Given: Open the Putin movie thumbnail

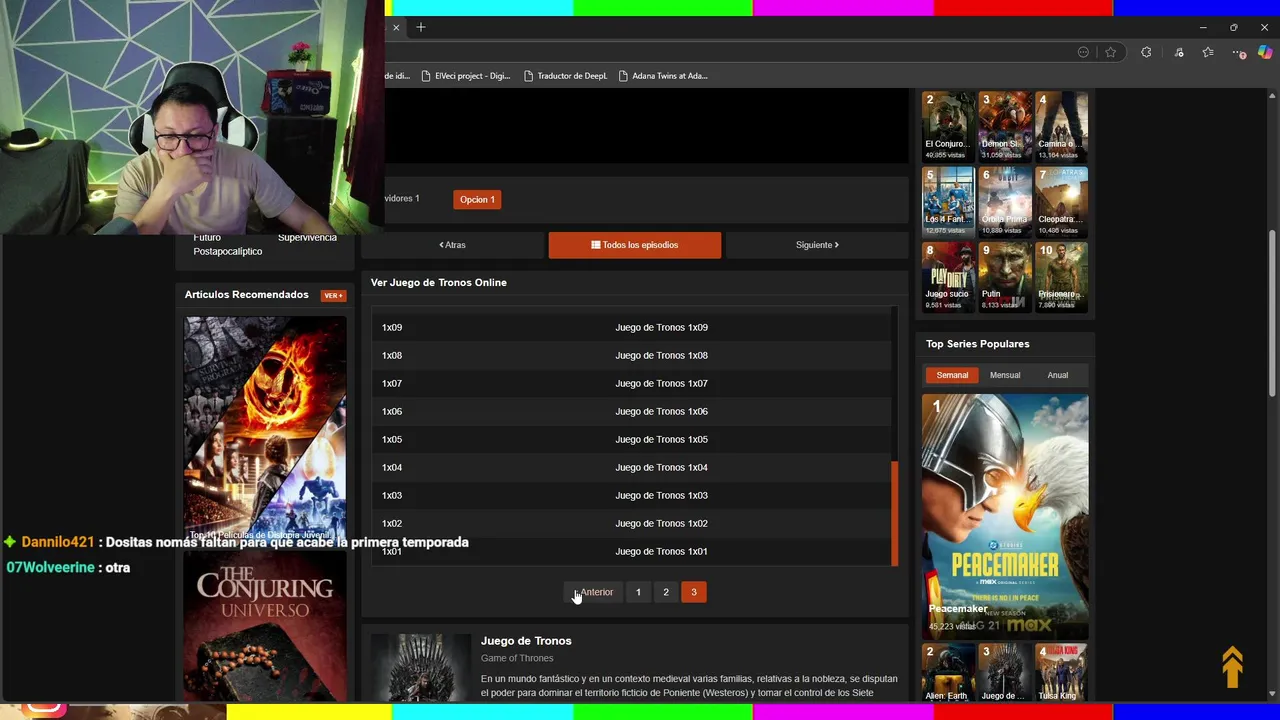Looking at the screenshot, I should 1005,277.
